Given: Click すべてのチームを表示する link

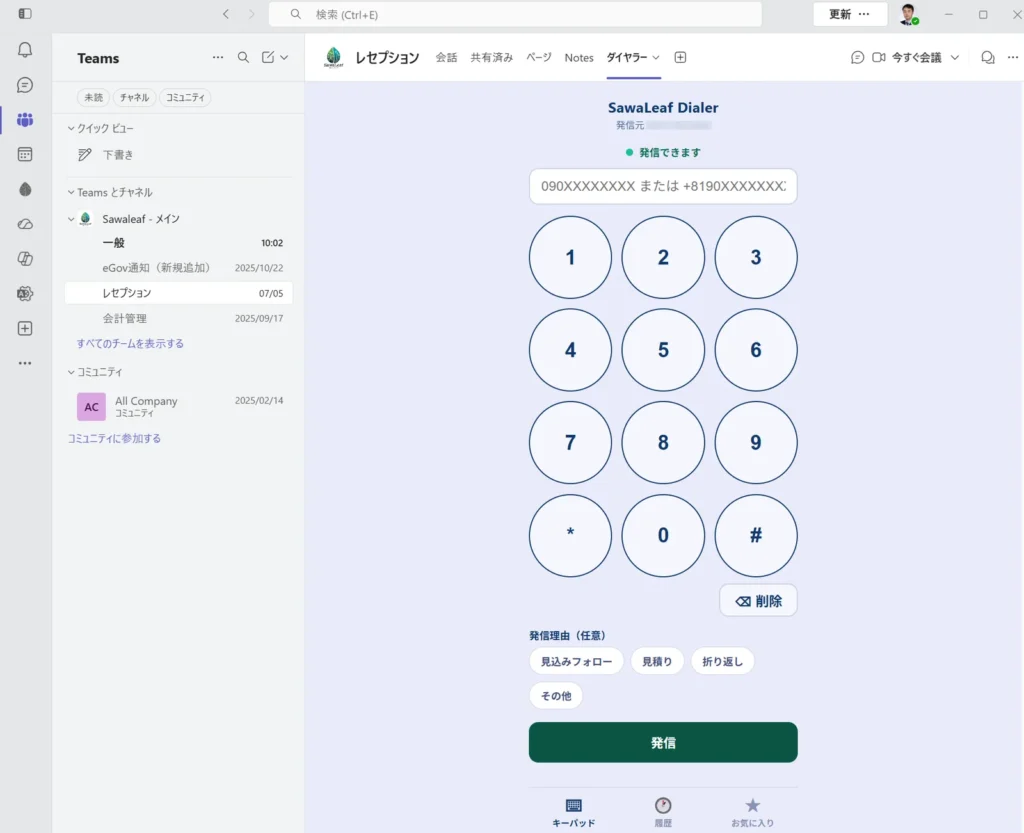Looking at the screenshot, I should pyautogui.click(x=130, y=343).
